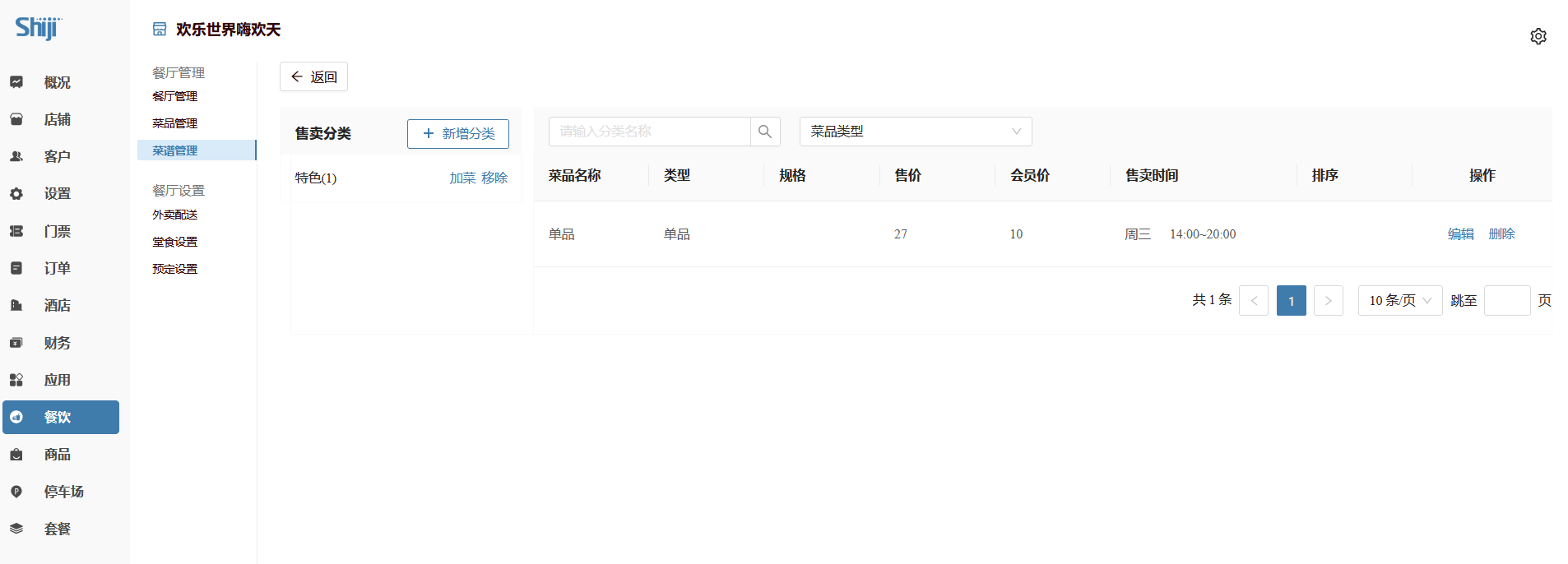Open the 店铺 shop sidebar item
Image resolution: width=1568 pixels, height=564 pixels.
(57, 120)
